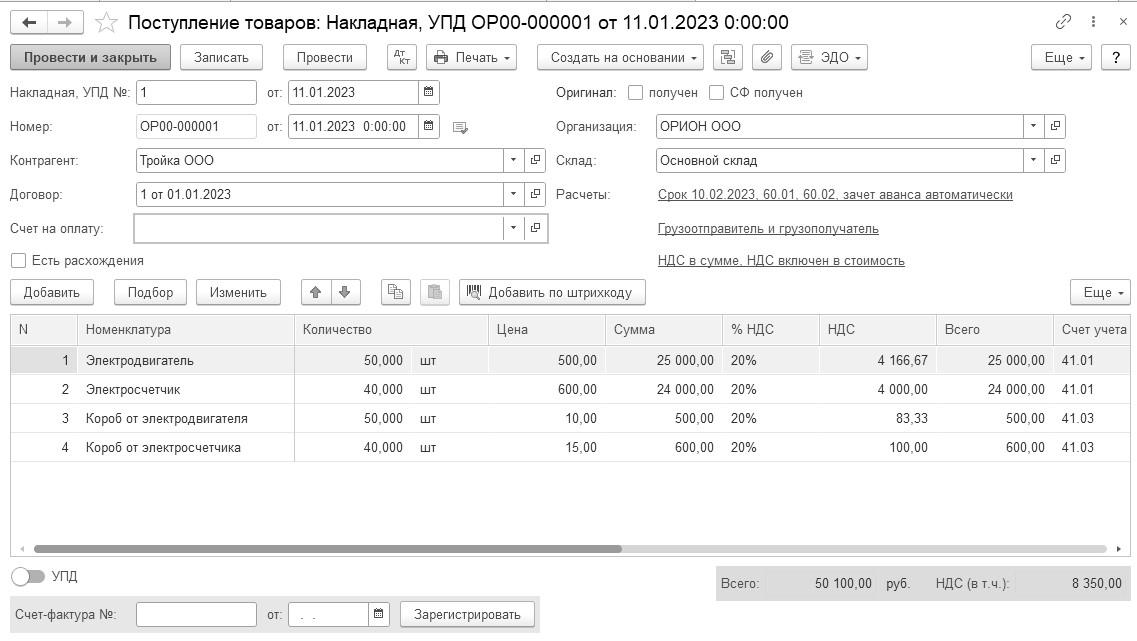This screenshot has height=641, width=1137.
Task: Click the table horizontal scrollbar
Action: click(328, 549)
